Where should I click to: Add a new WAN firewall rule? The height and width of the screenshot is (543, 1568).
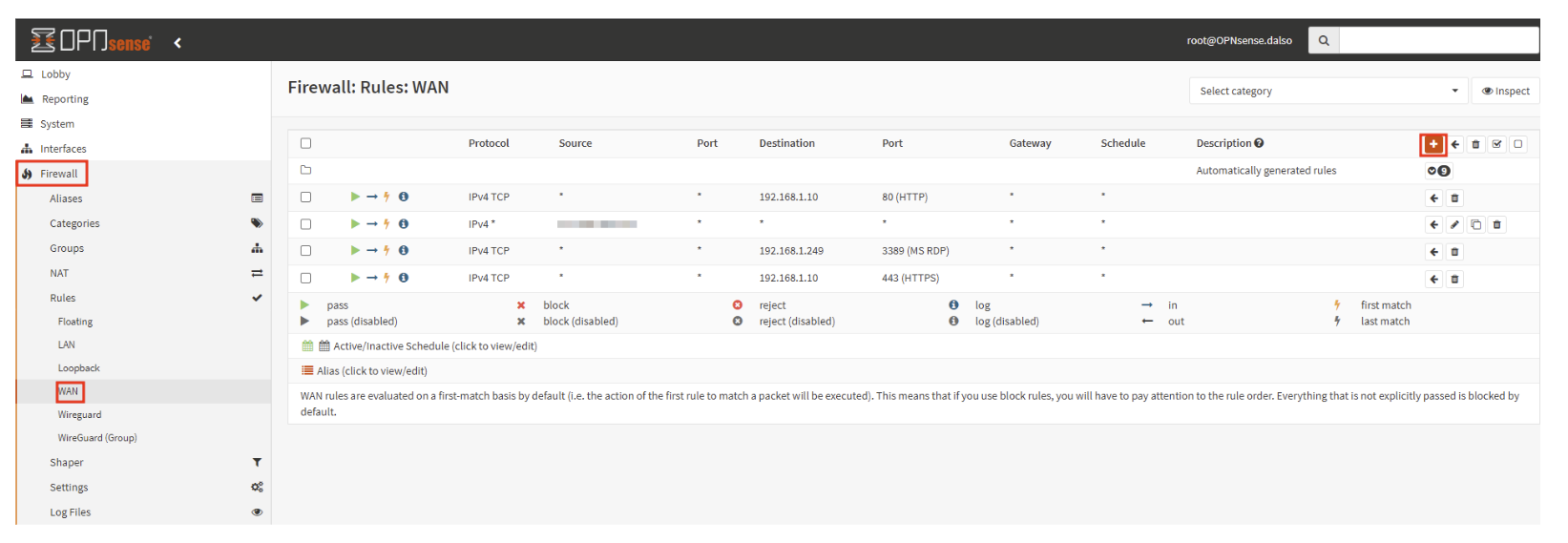(1432, 144)
